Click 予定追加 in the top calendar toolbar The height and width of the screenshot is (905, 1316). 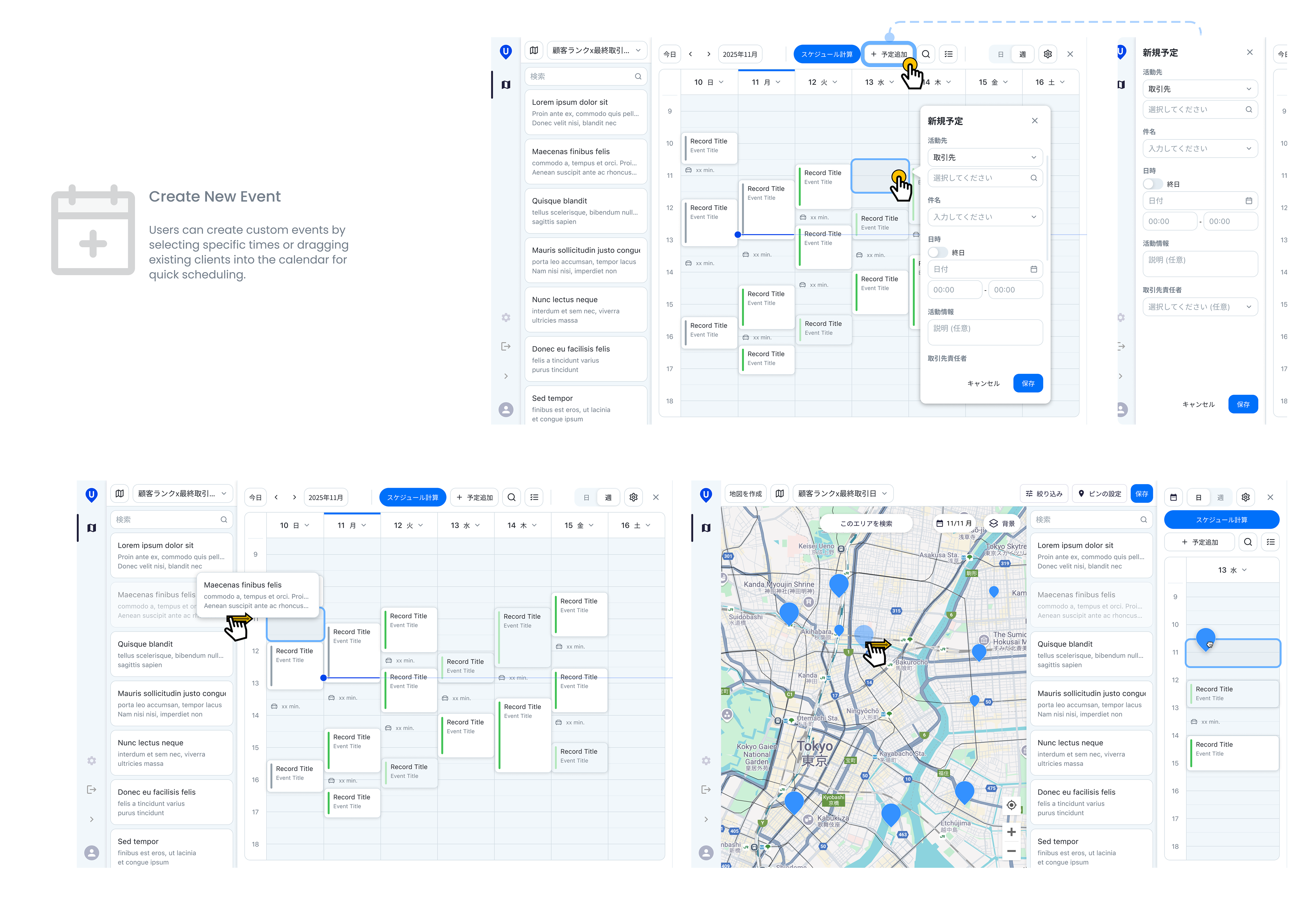889,54
